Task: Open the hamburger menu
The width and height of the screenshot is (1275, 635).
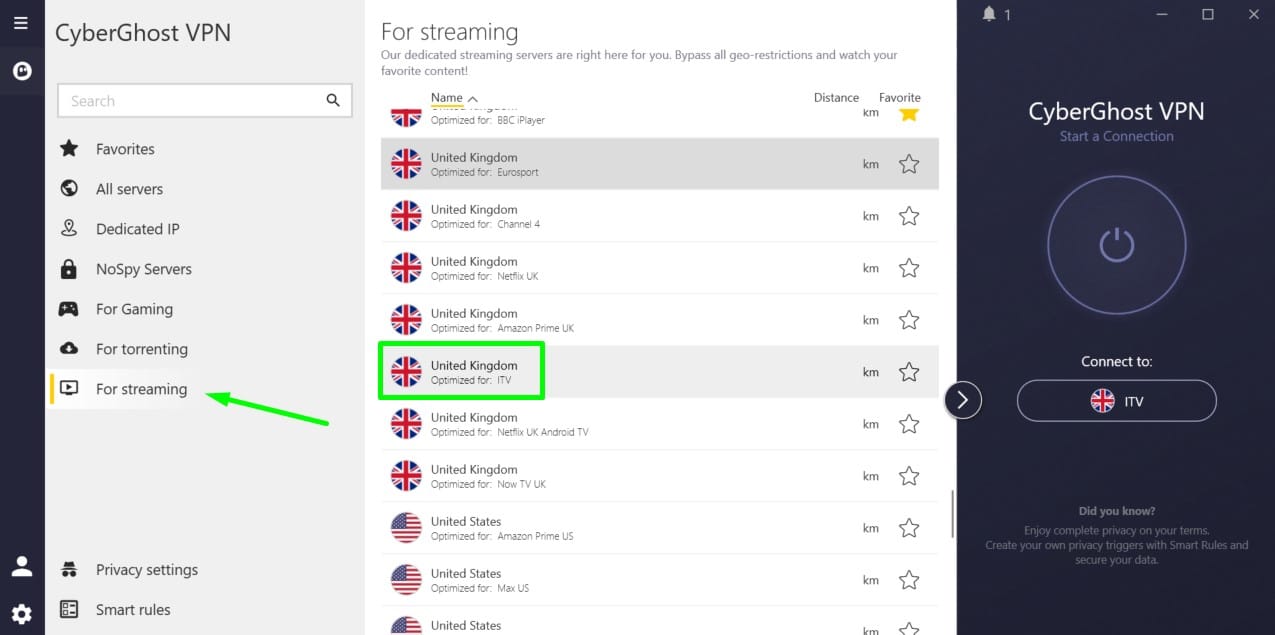Action: tap(21, 23)
